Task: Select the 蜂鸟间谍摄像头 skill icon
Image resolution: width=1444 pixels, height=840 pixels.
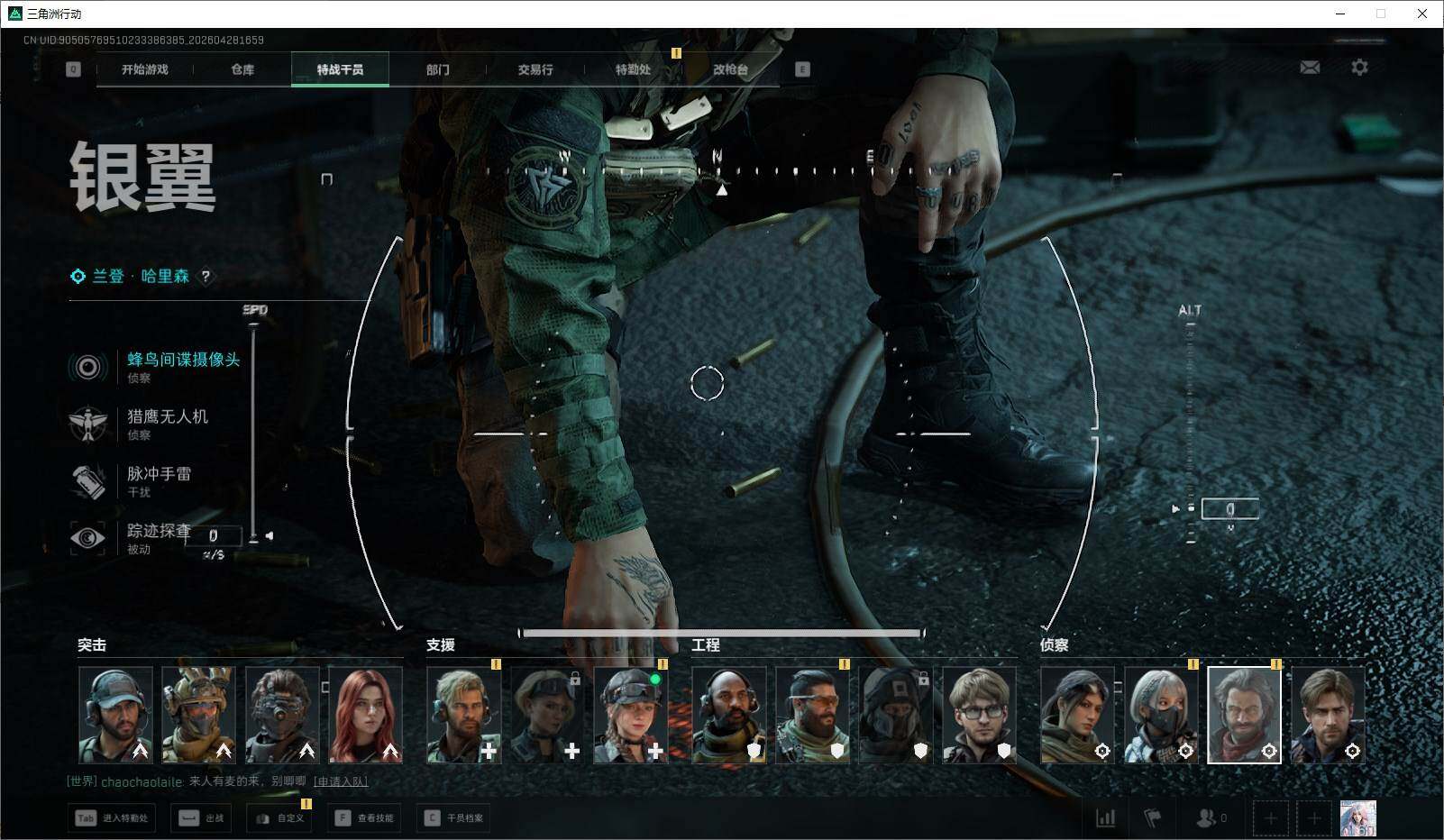Action: click(x=88, y=367)
